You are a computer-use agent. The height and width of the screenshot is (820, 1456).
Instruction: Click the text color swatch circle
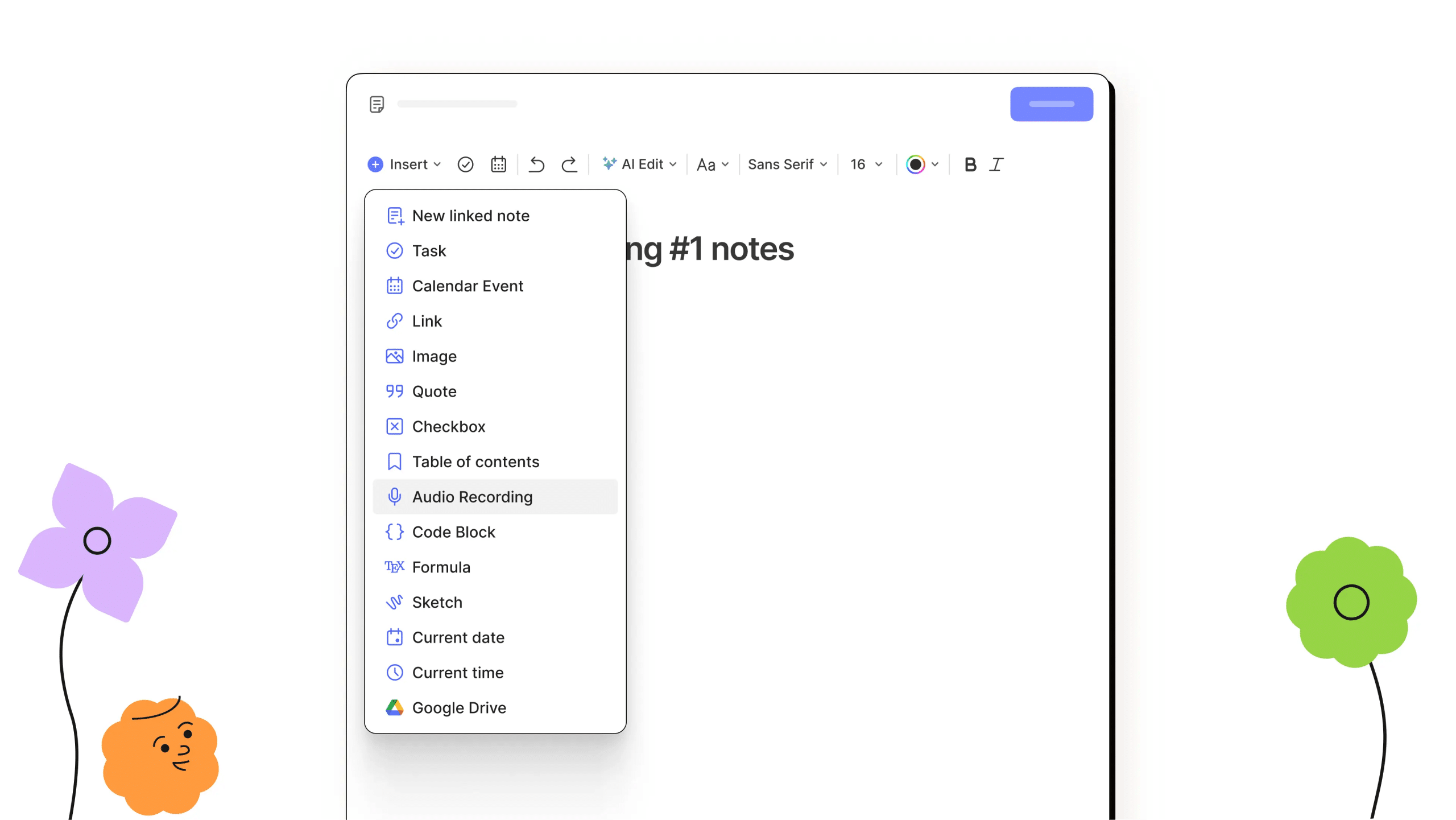pos(915,164)
